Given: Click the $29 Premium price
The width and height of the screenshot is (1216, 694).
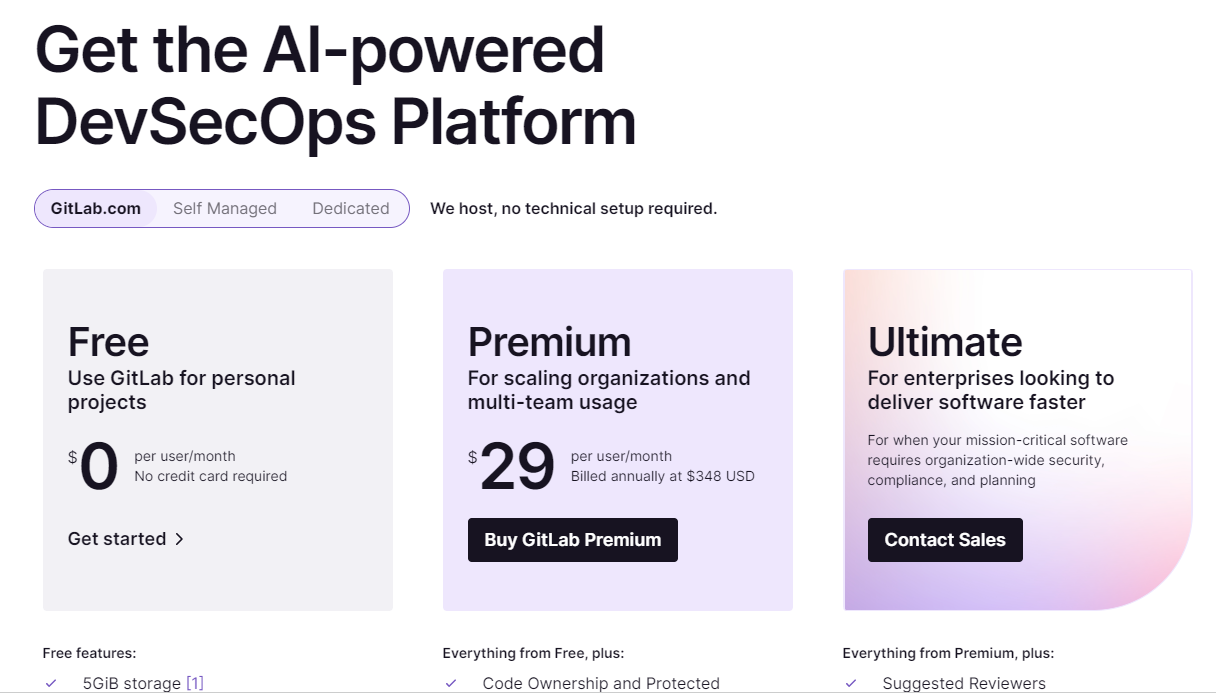Looking at the screenshot, I should pos(516,467).
